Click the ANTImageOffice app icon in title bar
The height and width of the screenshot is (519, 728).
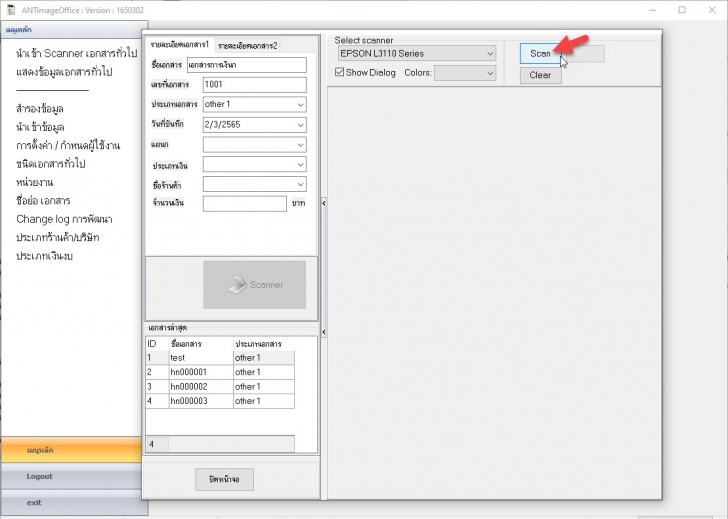point(11,10)
